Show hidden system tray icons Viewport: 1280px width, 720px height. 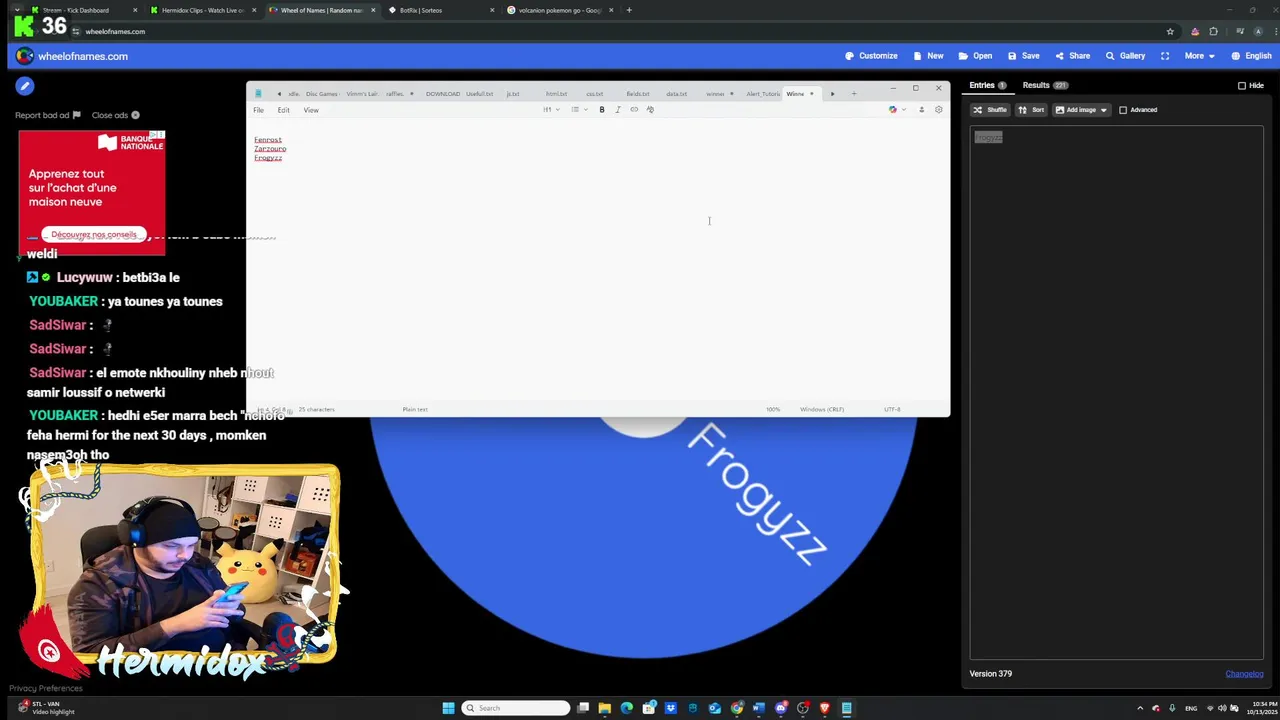[x=1139, y=708]
